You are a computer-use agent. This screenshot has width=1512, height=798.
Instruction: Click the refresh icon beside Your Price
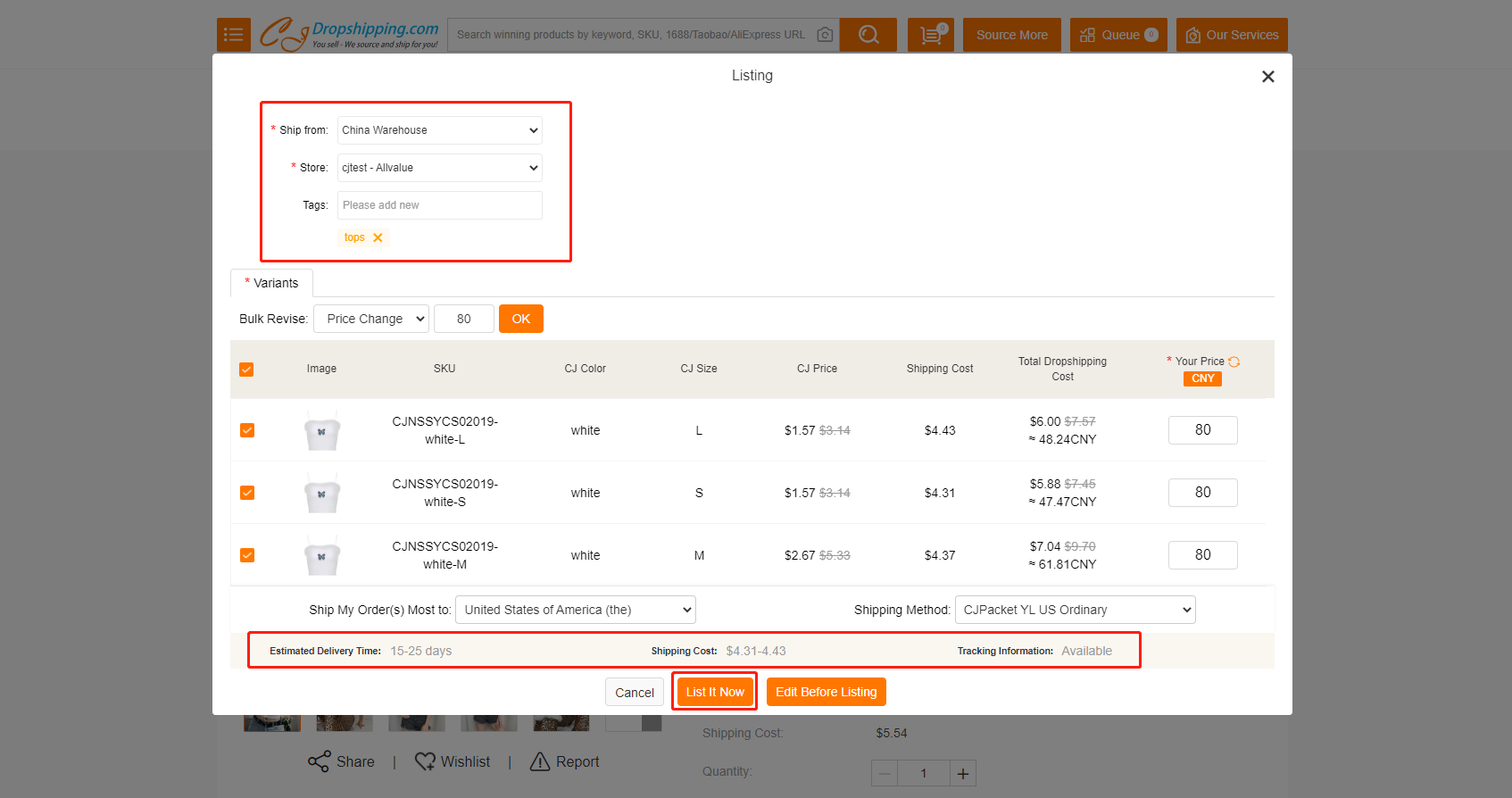coord(1234,362)
